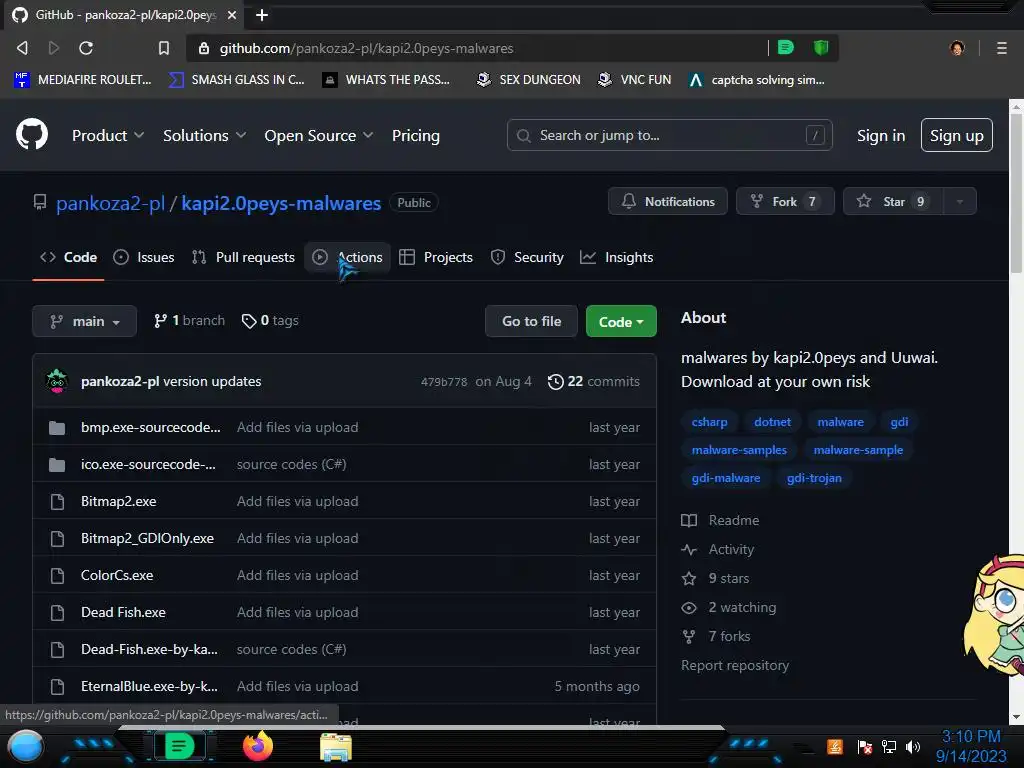Expand the Product menu
1024x768 pixels.
pos(108,135)
